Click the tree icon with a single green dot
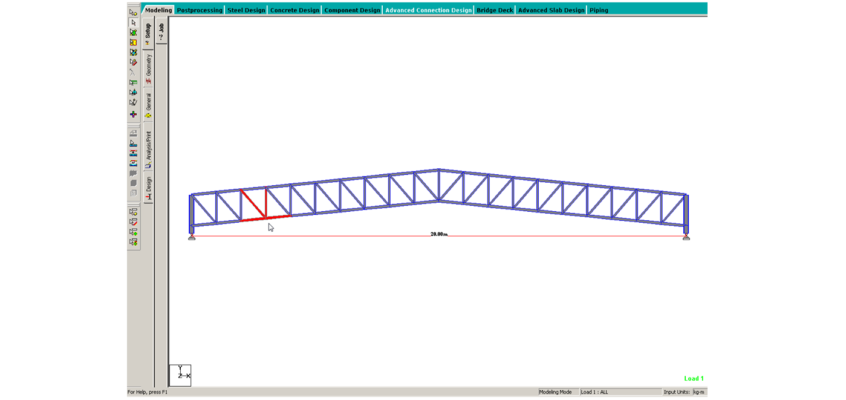 [x=133, y=232]
